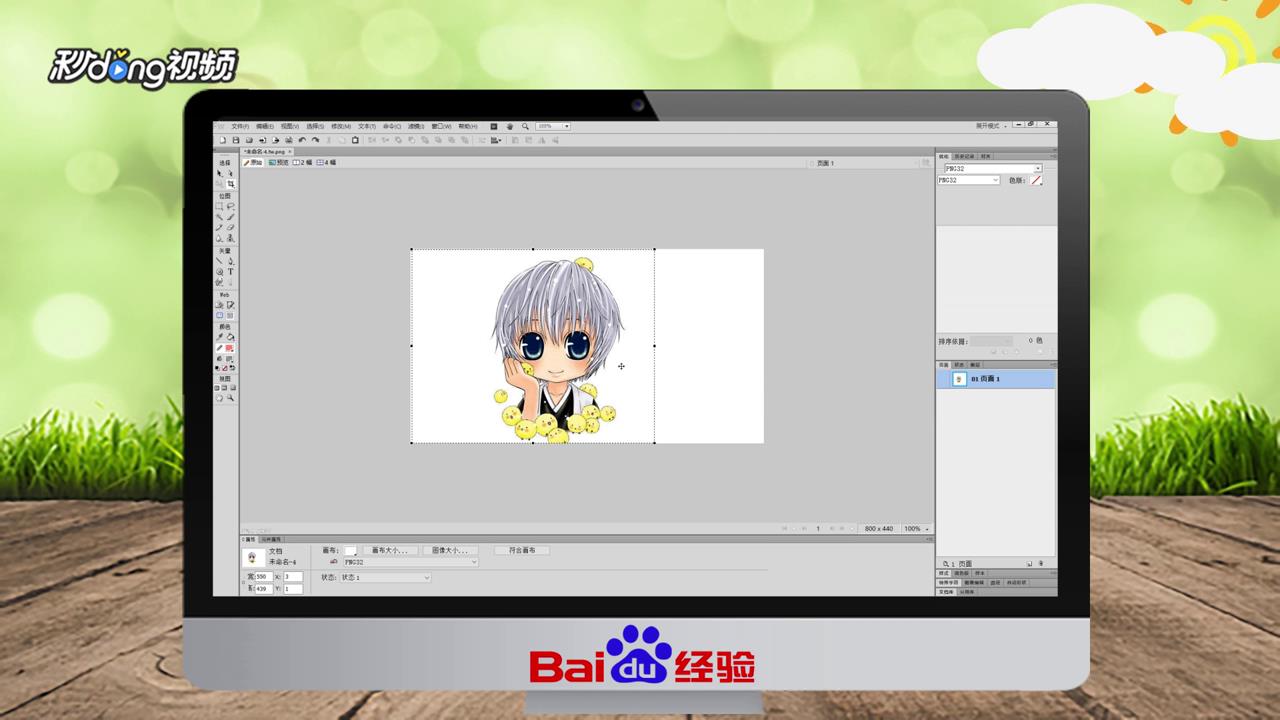Select the Blur tool

[219, 239]
